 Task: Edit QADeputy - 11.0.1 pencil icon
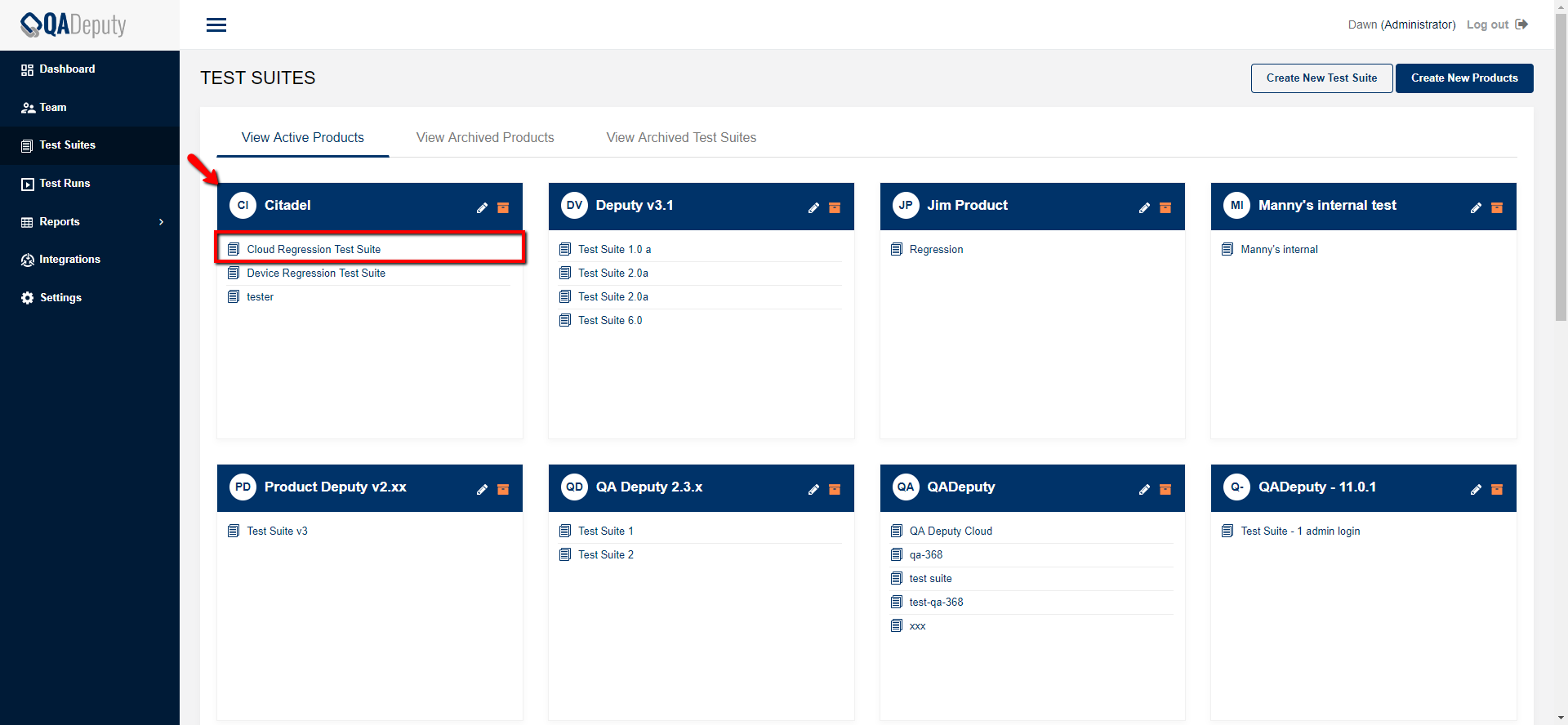1476,490
